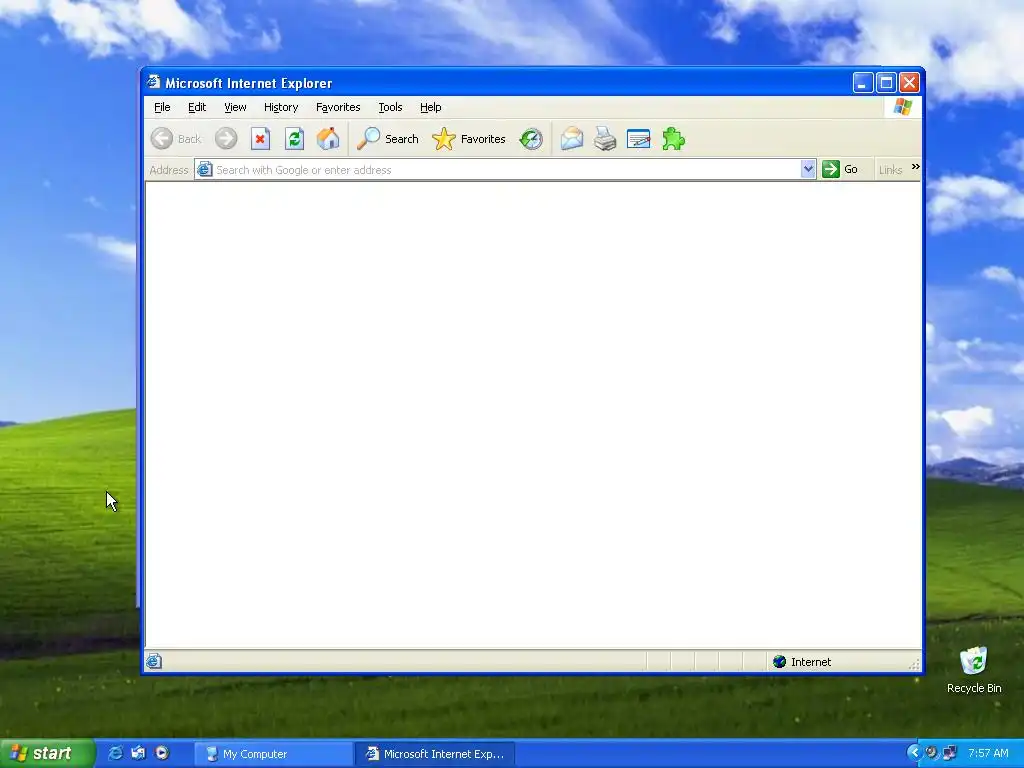Open the address bar dropdown arrow
Screen dimensions: 1024x768
coord(808,169)
